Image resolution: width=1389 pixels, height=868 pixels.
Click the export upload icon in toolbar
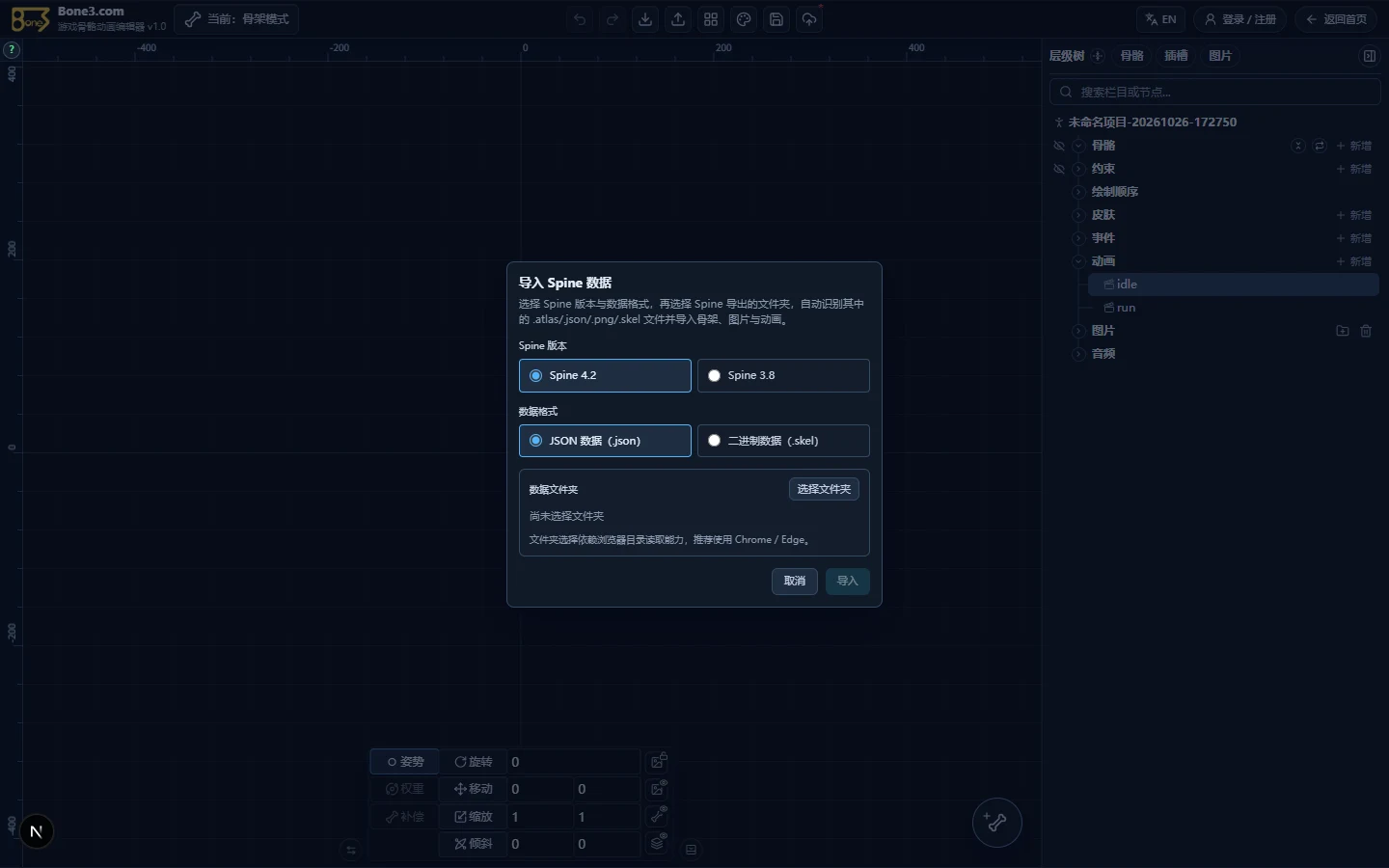pyautogui.click(x=678, y=19)
